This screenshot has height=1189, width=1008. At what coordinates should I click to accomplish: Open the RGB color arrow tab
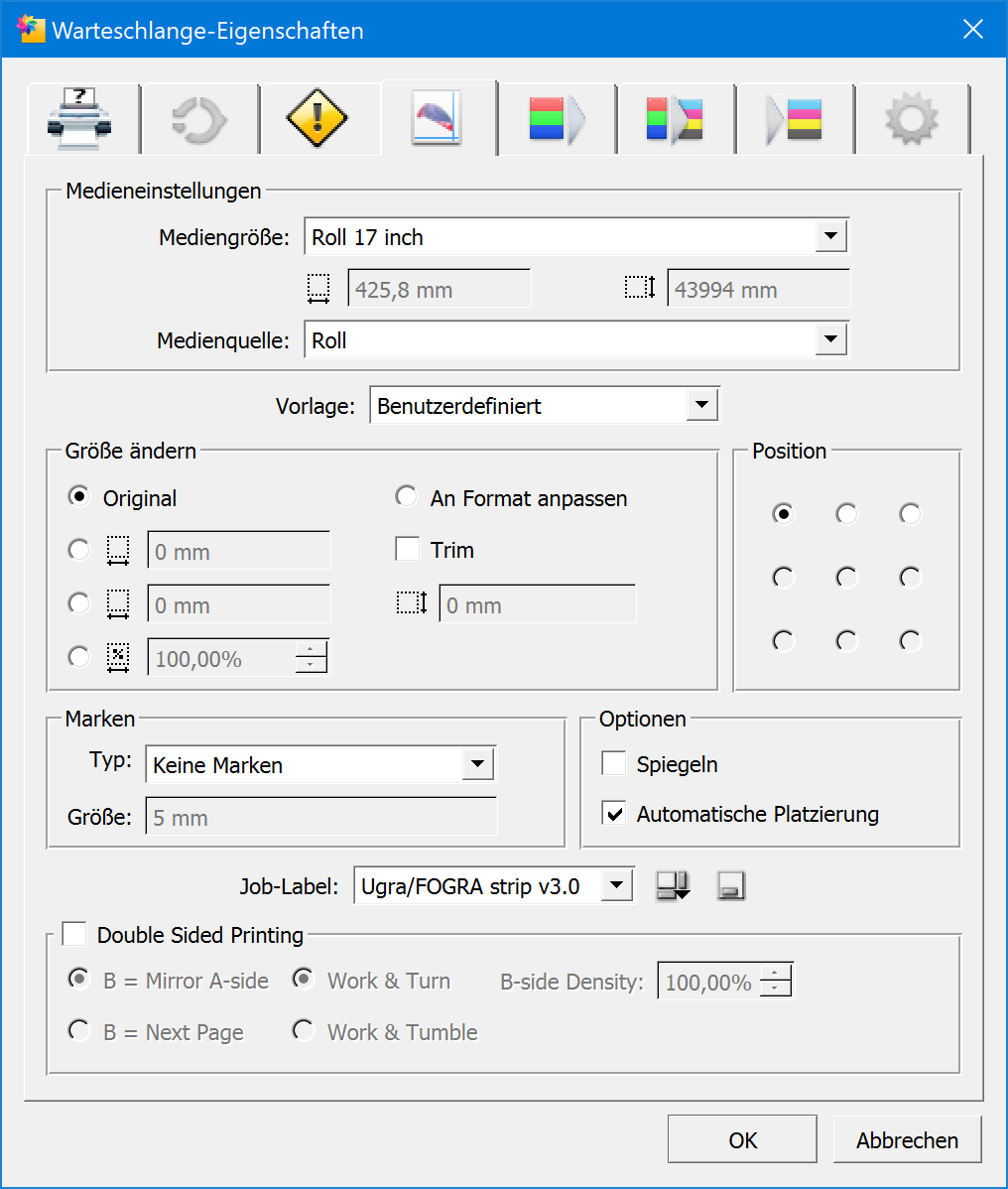point(556,119)
